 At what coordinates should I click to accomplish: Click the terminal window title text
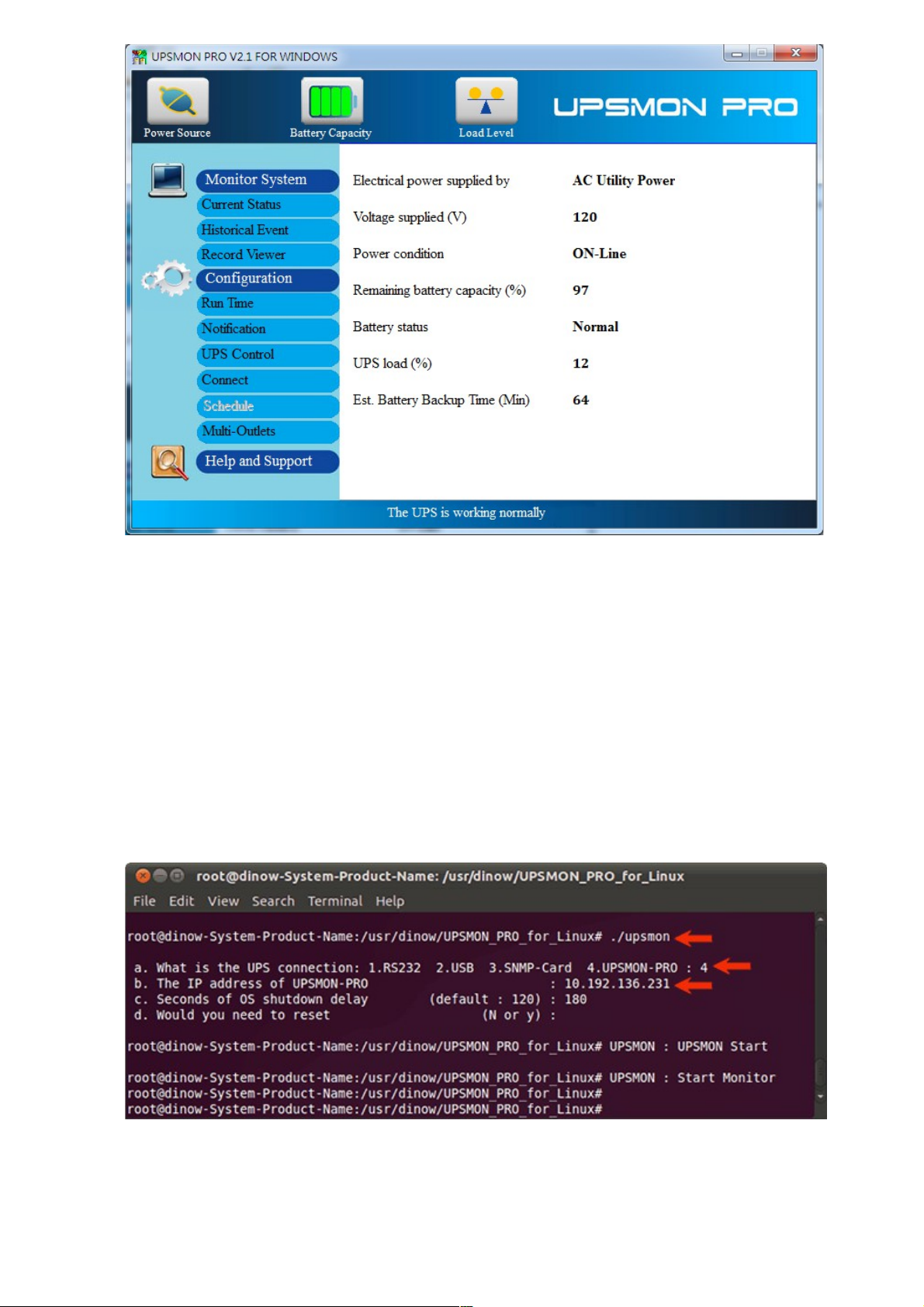pyautogui.click(x=440, y=876)
